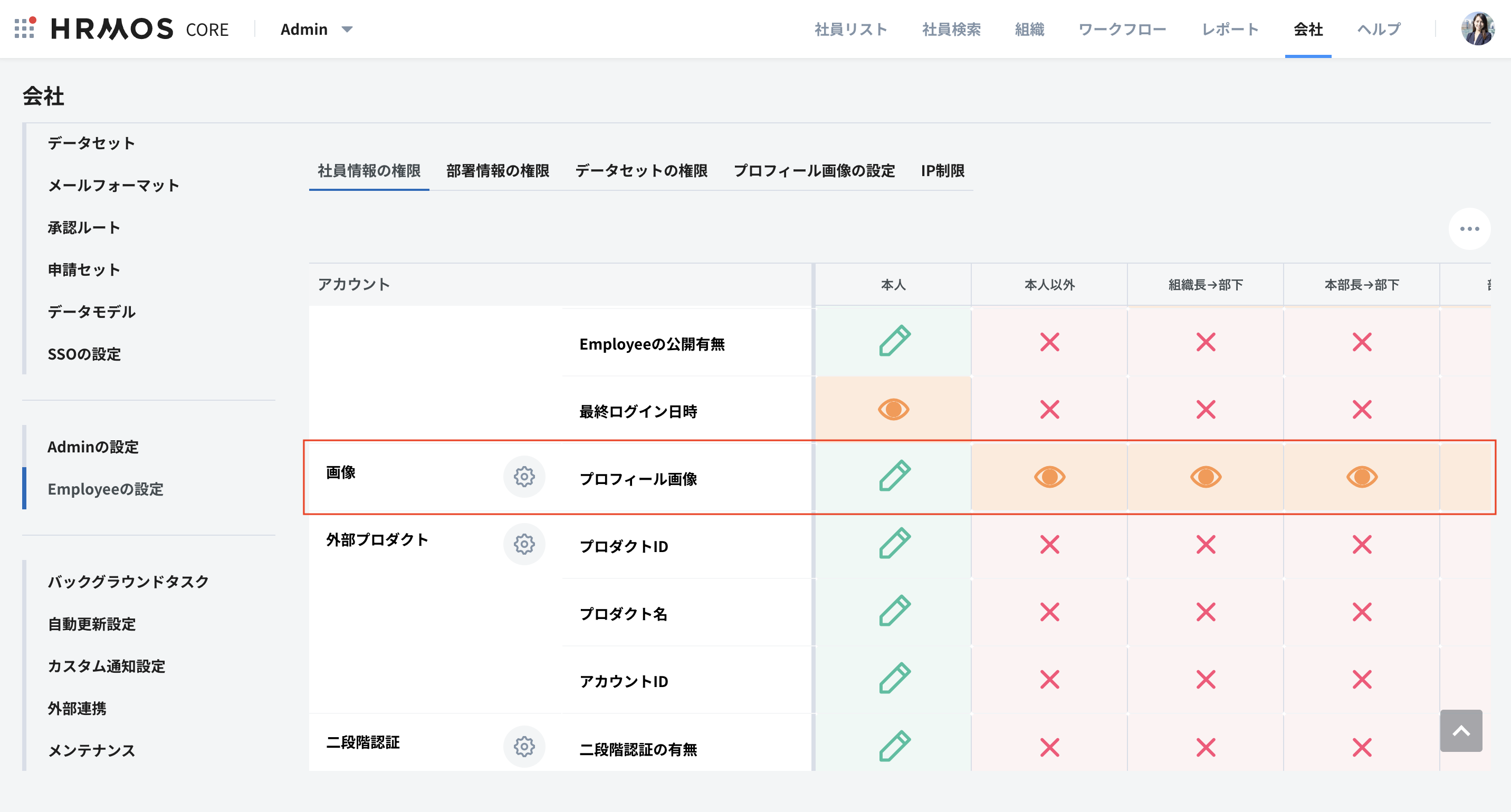Open the apps grid launcher icon
Screen dimensions: 1511x812
click(25, 28)
